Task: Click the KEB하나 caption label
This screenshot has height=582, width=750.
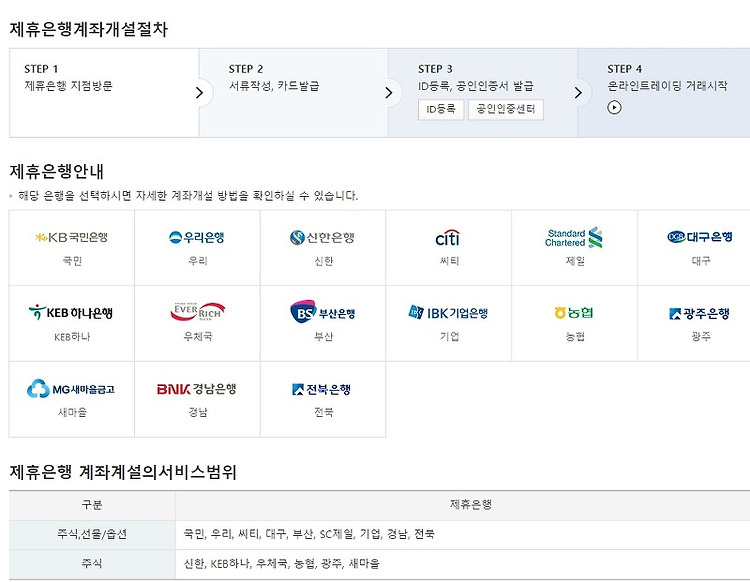Action: [x=72, y=337]
